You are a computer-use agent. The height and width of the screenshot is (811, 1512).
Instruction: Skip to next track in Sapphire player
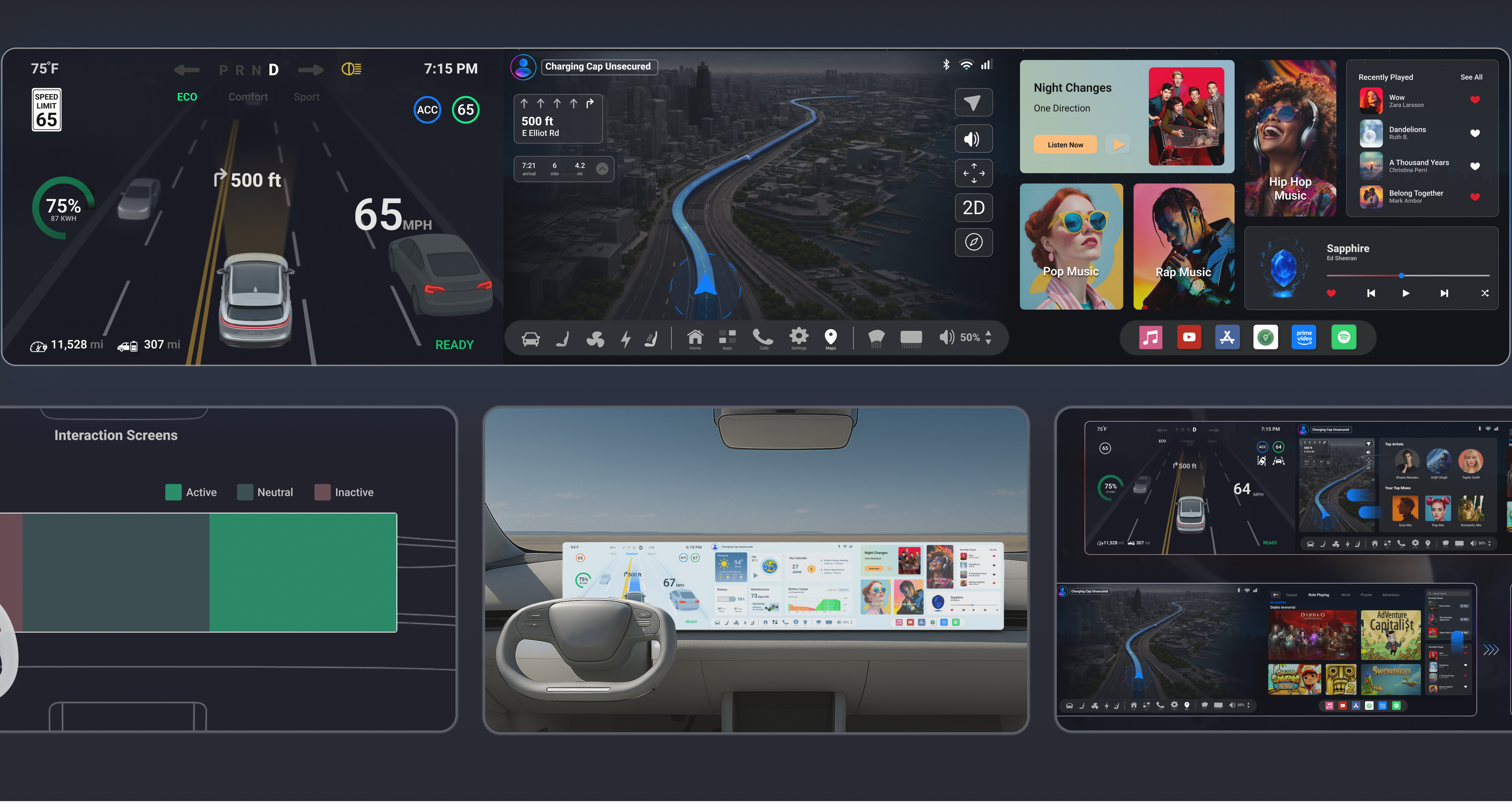click(1444, 293)
